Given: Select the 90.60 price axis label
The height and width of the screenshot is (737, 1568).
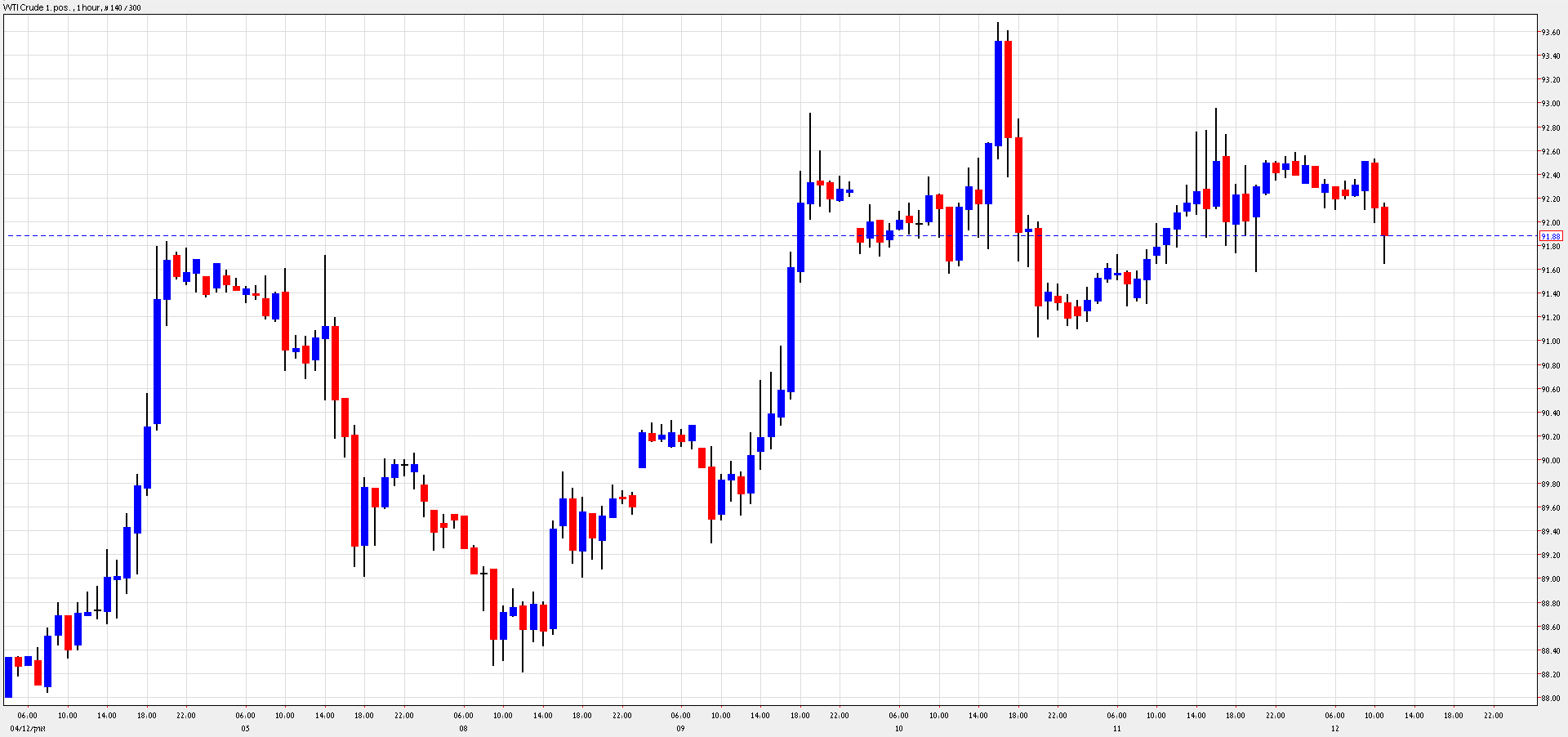Looking at the screenshot, I should point(1550,390).
